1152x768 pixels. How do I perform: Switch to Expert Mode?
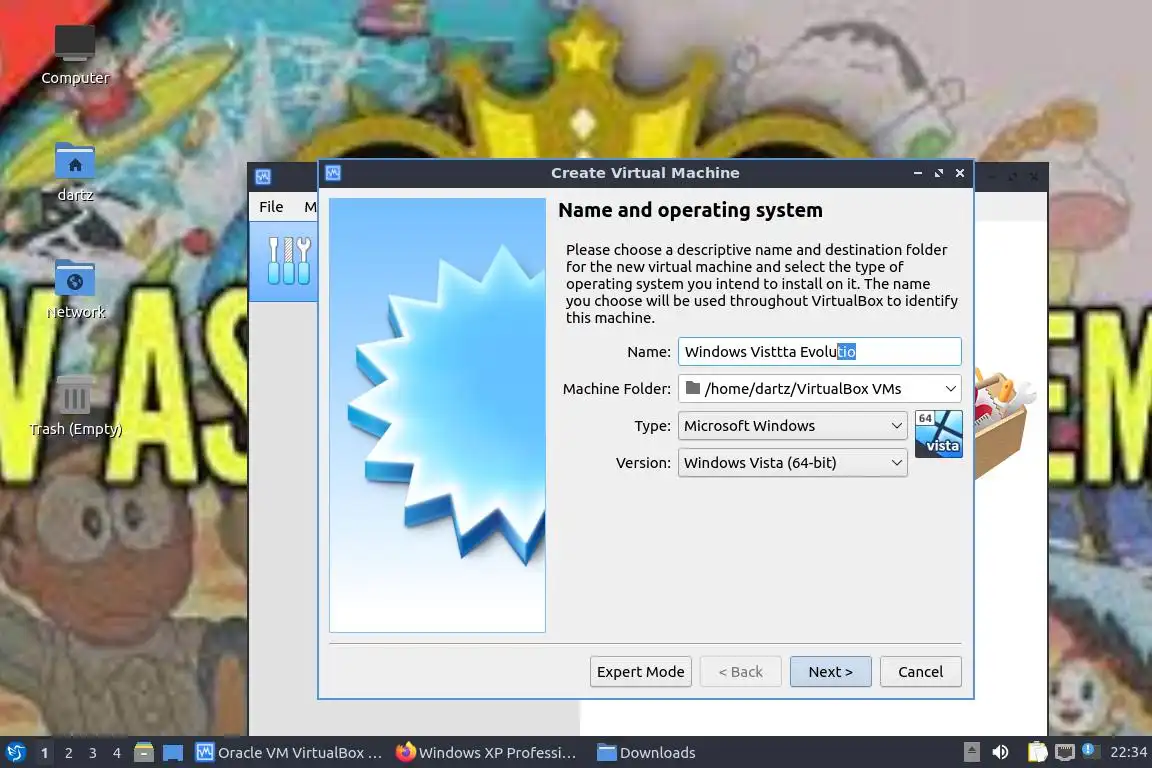pos(640,672)
